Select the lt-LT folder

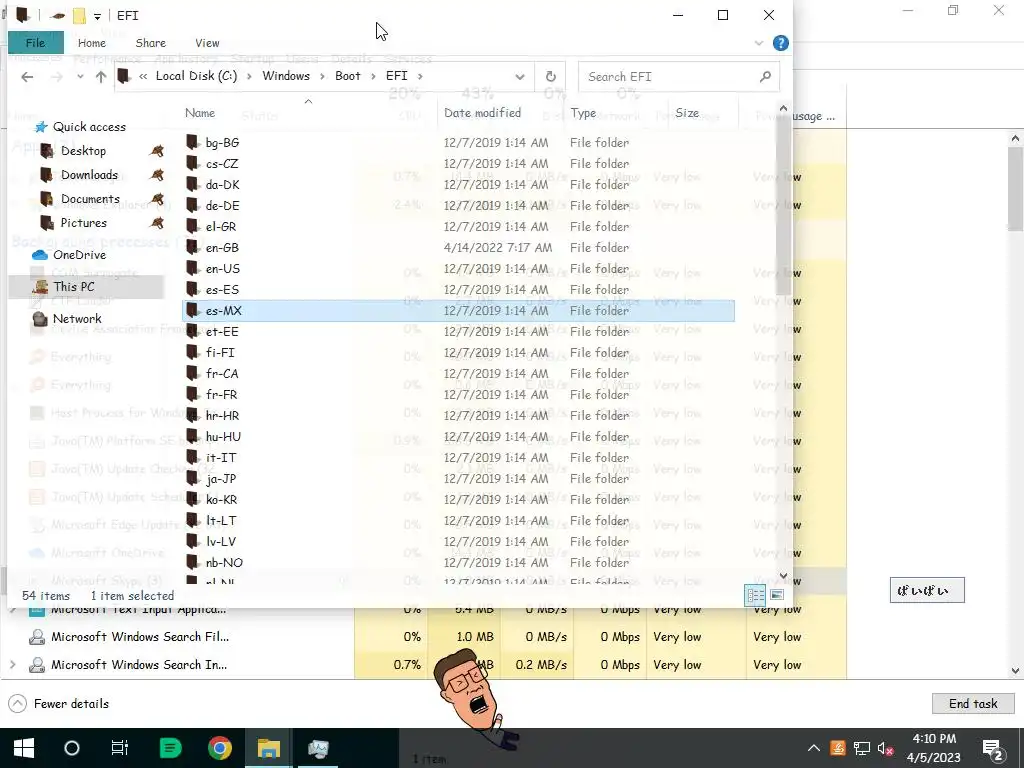coord(221,520)
